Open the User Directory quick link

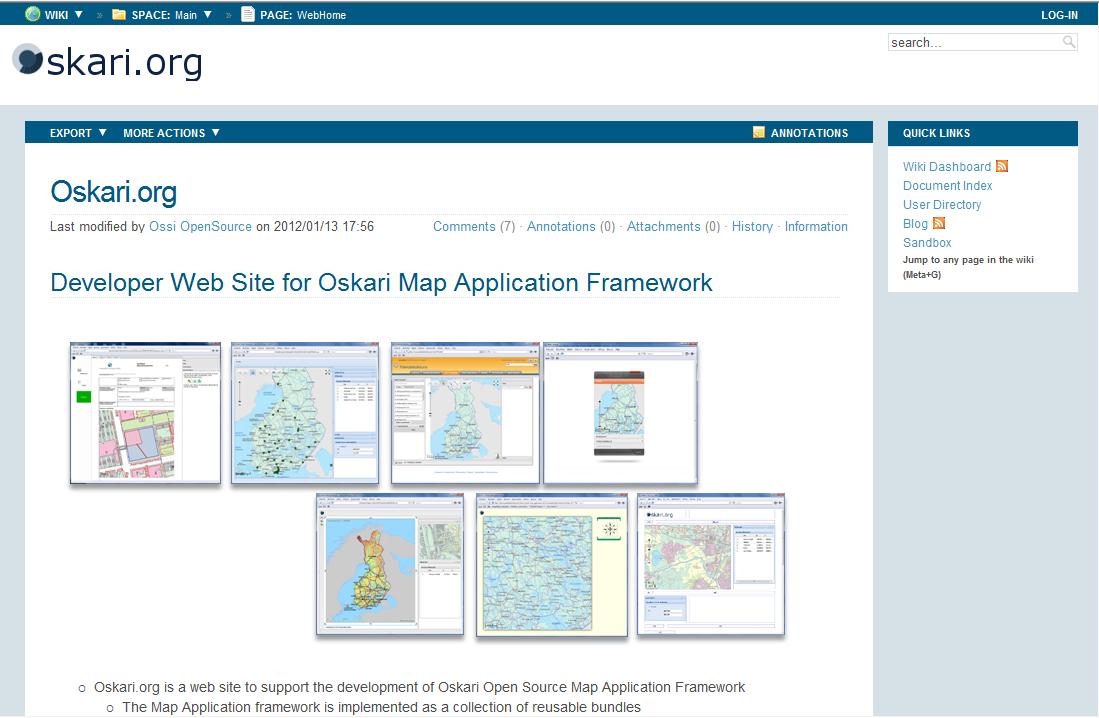(941, 204)
